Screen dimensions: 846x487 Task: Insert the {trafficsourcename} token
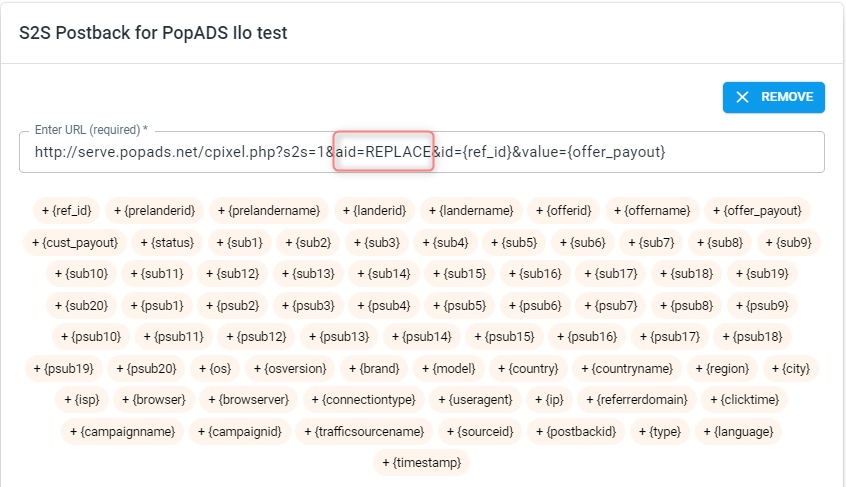pos(364,431)
